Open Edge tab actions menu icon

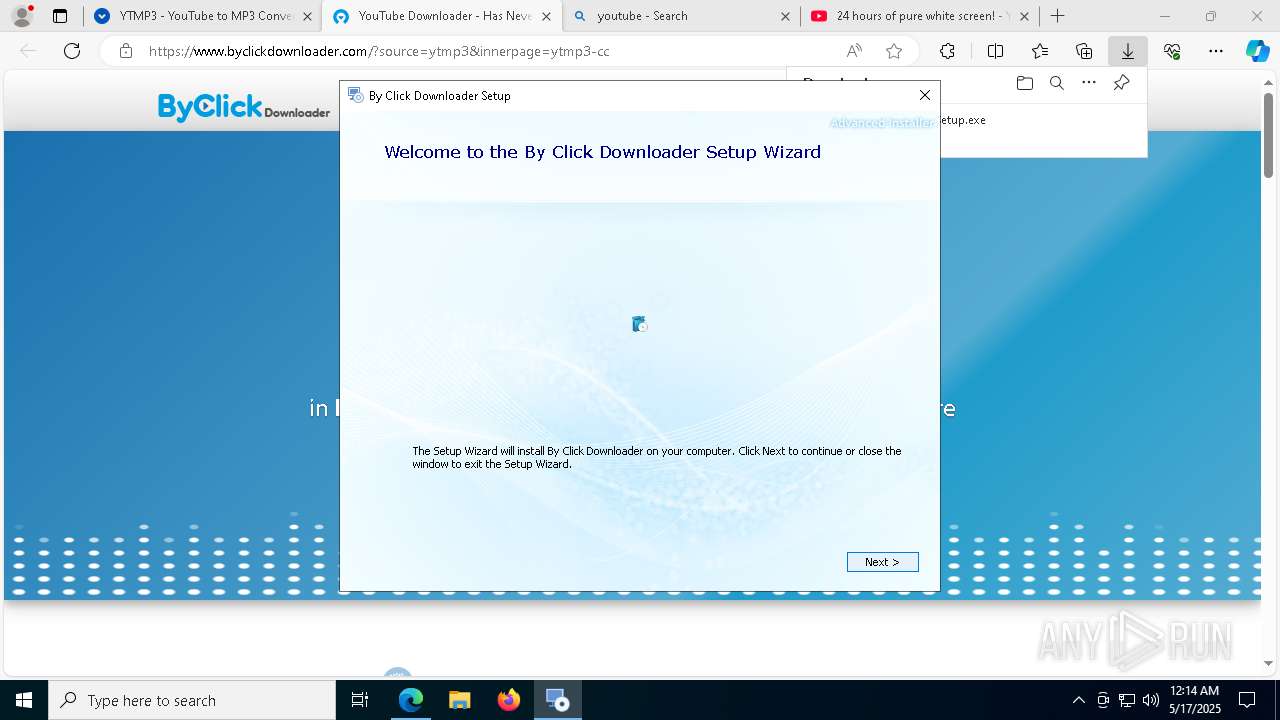pos(60,16)
